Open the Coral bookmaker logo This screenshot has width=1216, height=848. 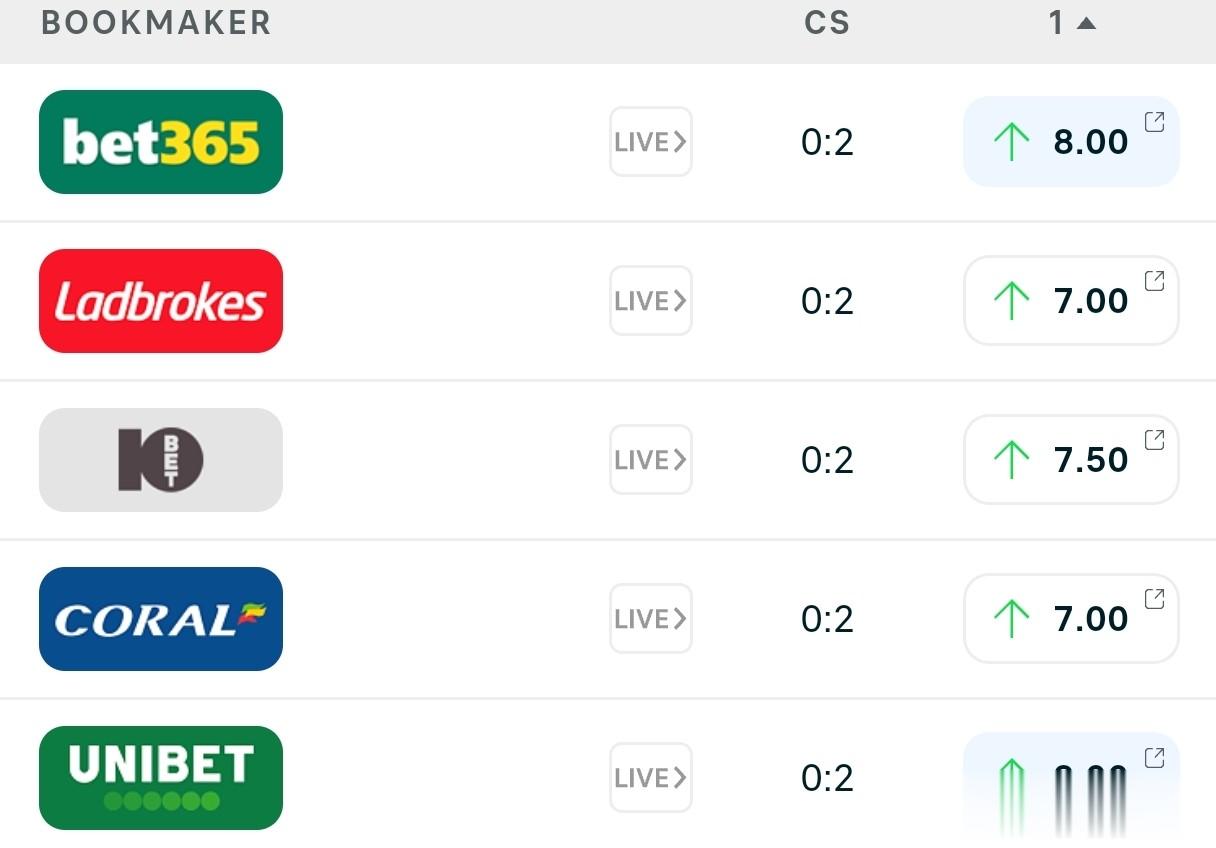[160, 619]
